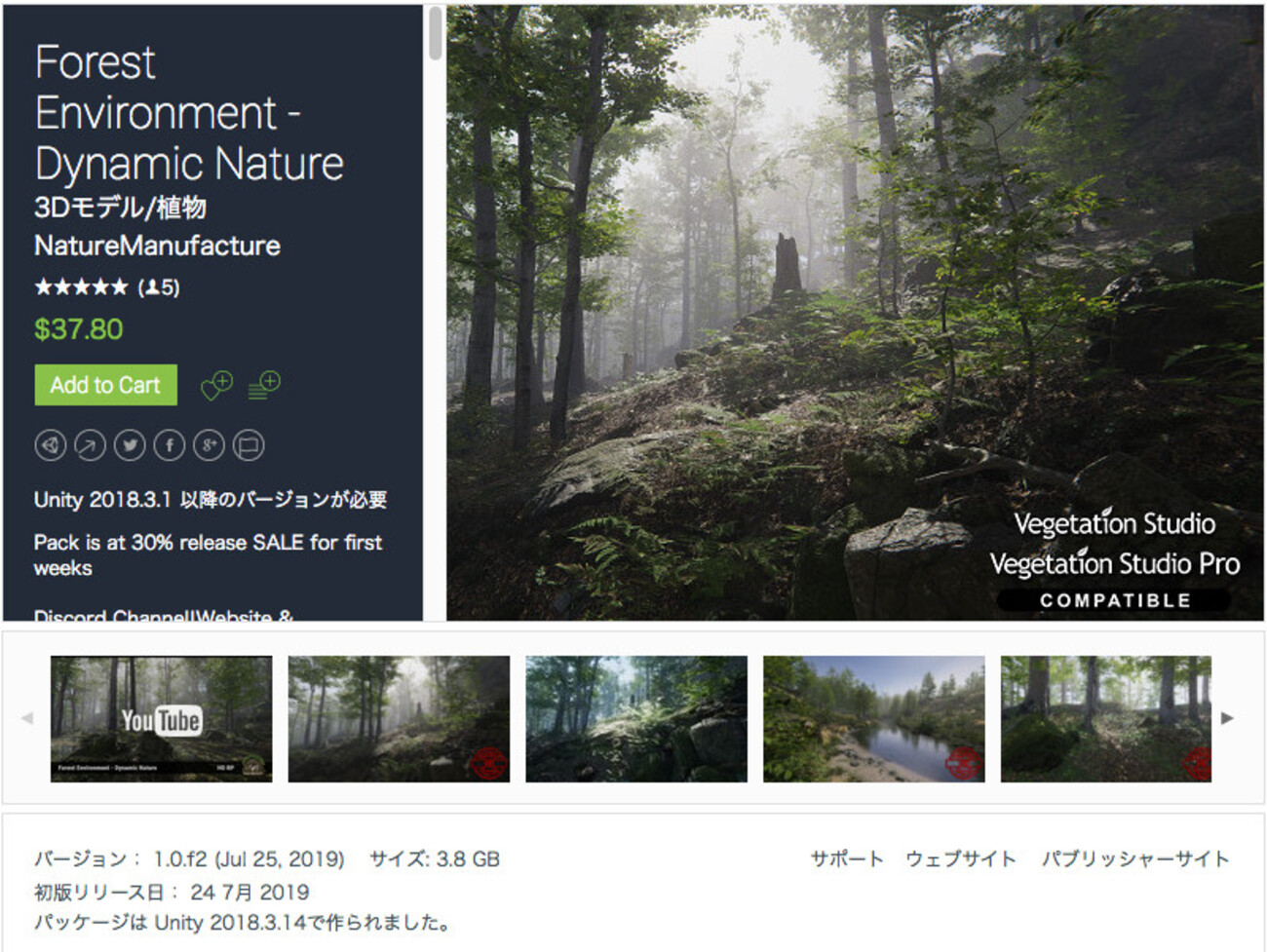Click the Add to Cart button
Viewport: 1267px width, 952px height.
106,385
